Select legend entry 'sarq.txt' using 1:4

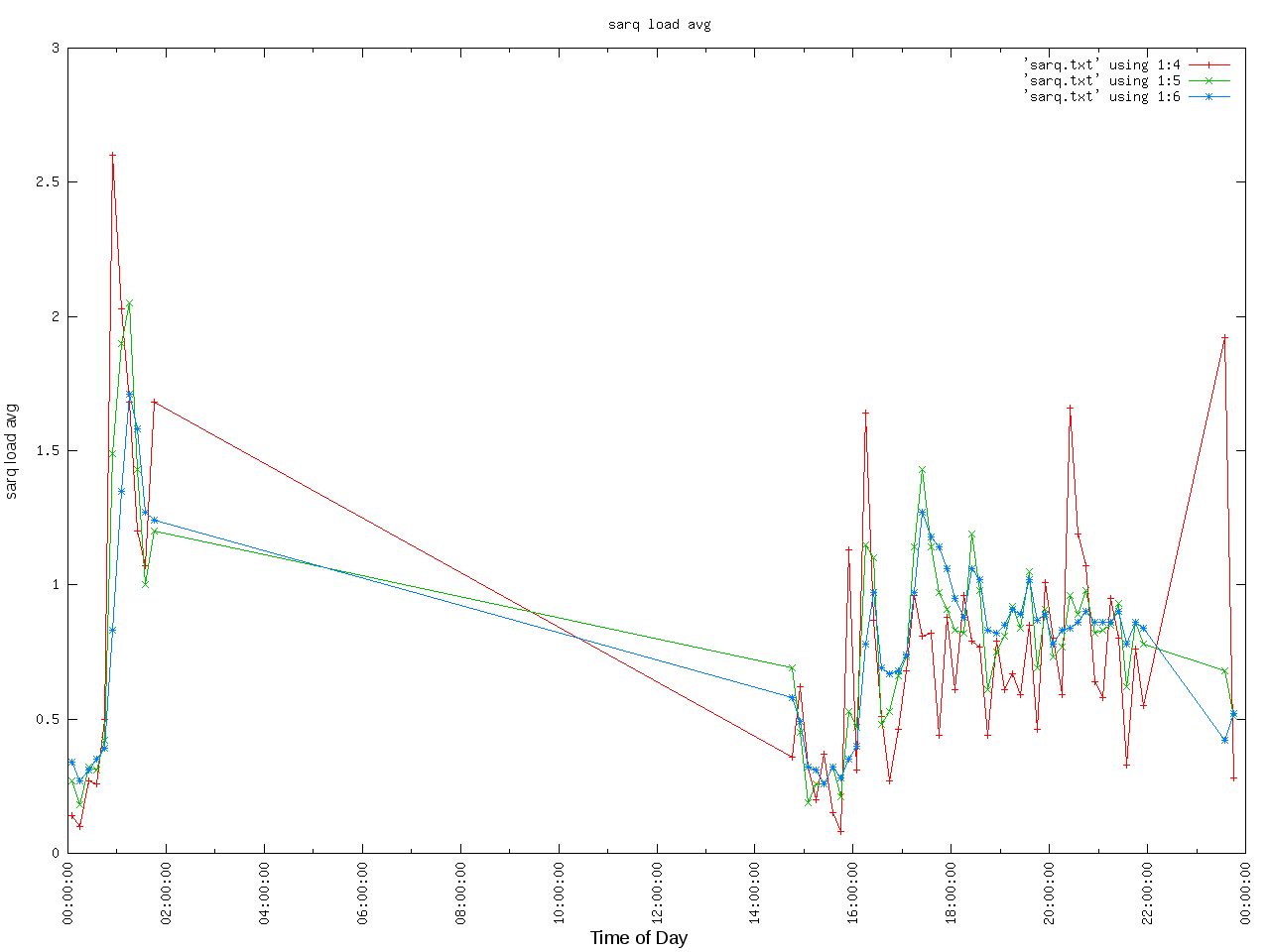tap(1101, 64)
